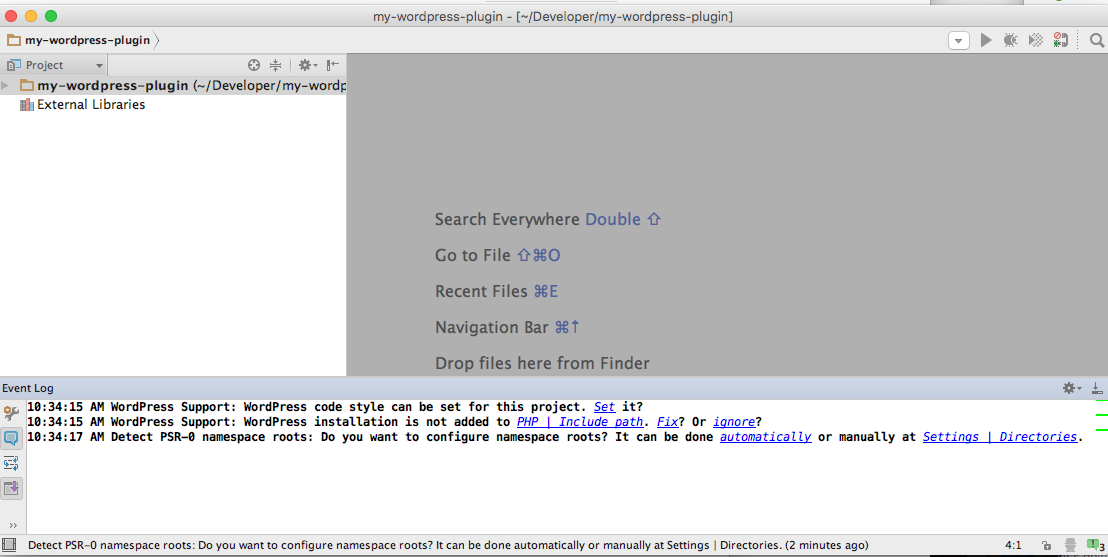Select the my-wordpress-plugin project folder row

[173, 86]
